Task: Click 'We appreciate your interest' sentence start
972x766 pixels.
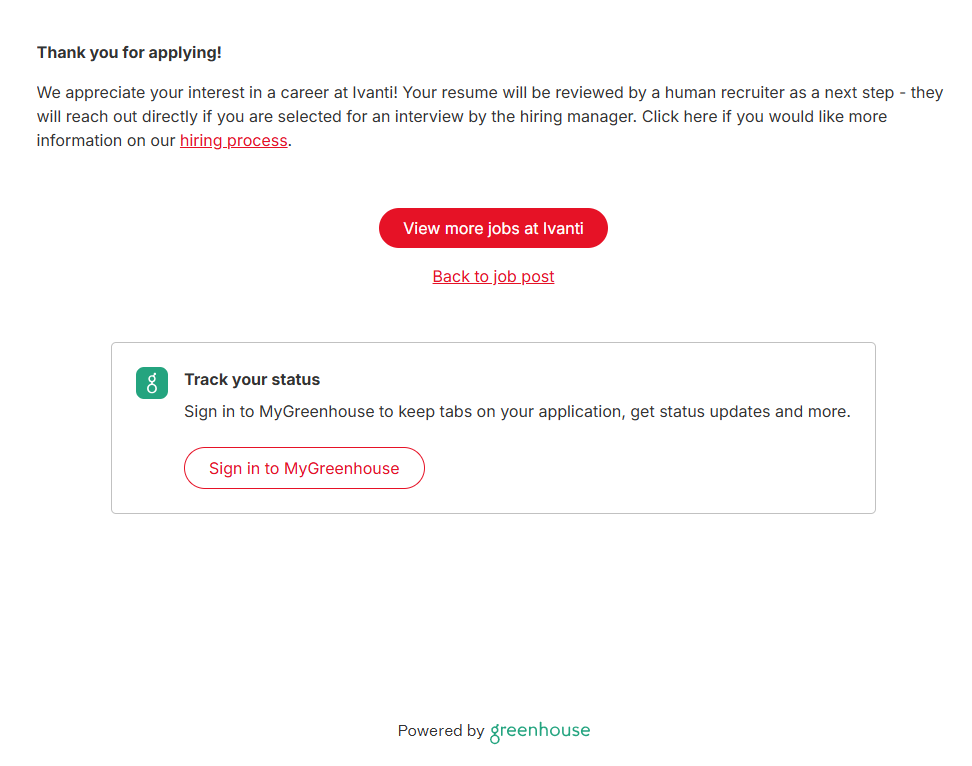Action: click(130, 93)
